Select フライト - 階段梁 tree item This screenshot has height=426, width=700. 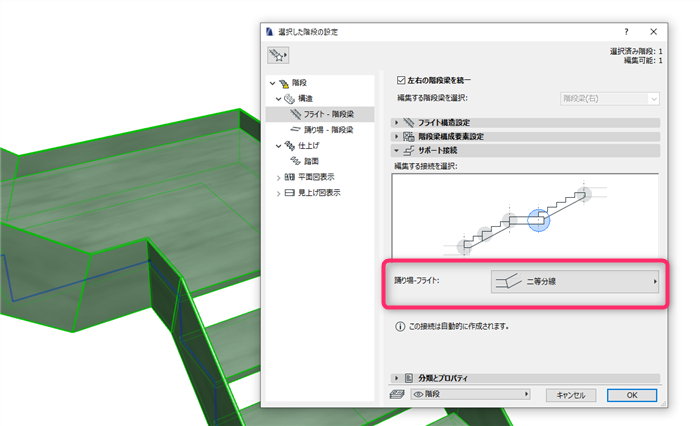pos(320,114)
